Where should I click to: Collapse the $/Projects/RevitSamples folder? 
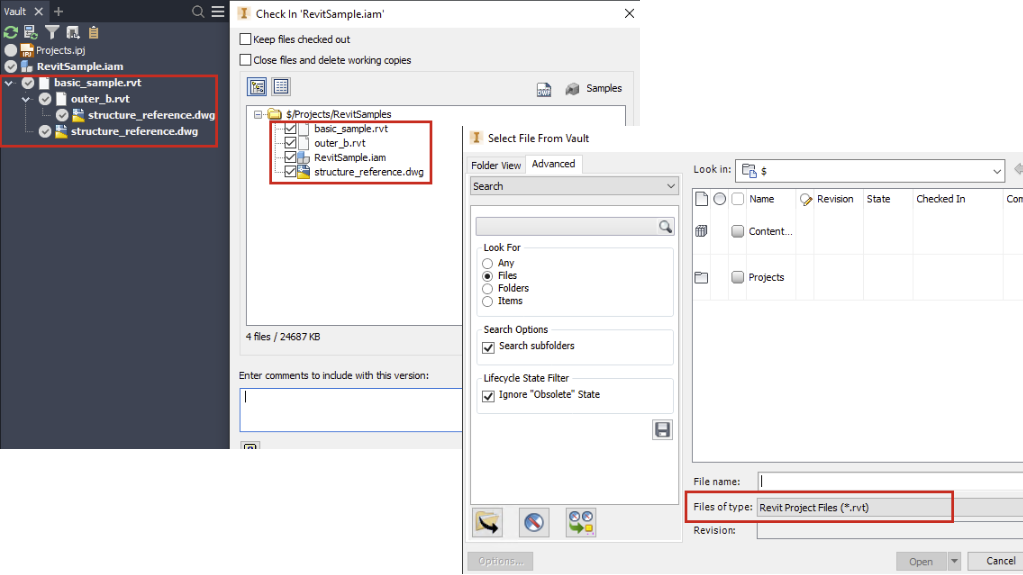[x=258, y=114]
